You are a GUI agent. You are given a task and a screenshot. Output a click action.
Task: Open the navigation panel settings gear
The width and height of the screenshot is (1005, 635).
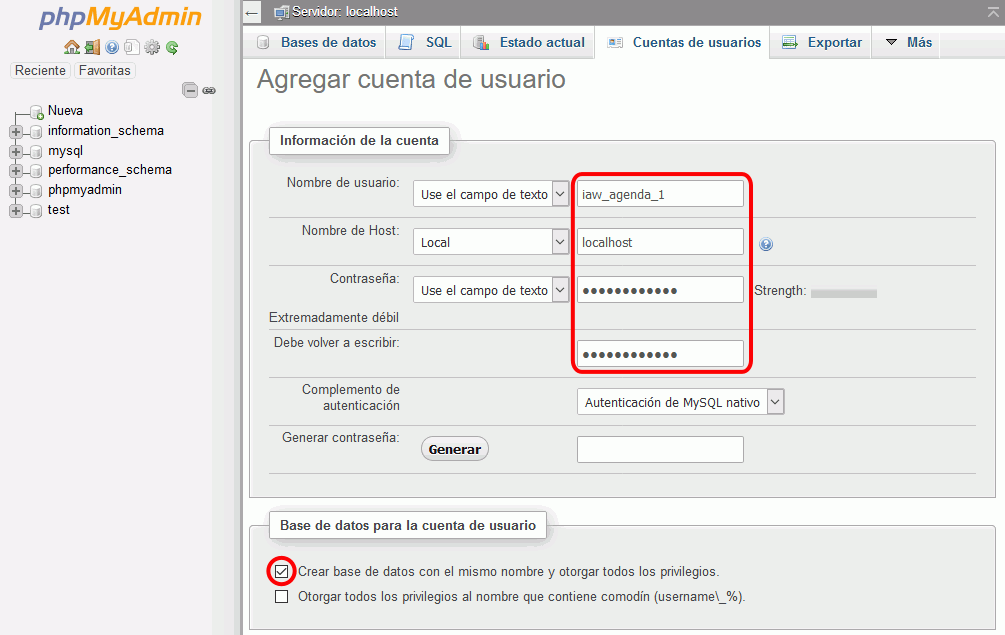[x=152, y=47]
